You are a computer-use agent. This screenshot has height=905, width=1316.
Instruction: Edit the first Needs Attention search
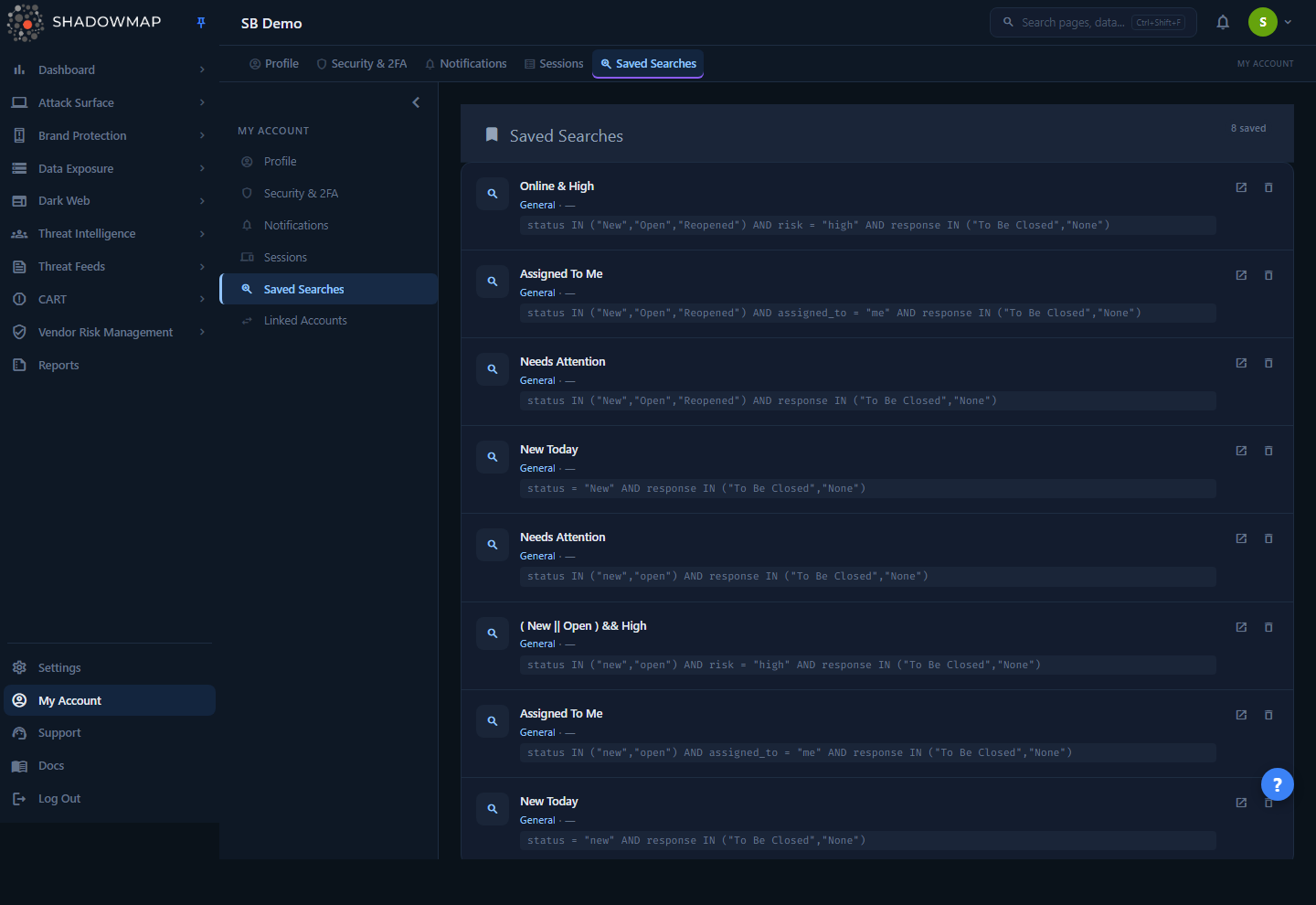pos(1241,363)
